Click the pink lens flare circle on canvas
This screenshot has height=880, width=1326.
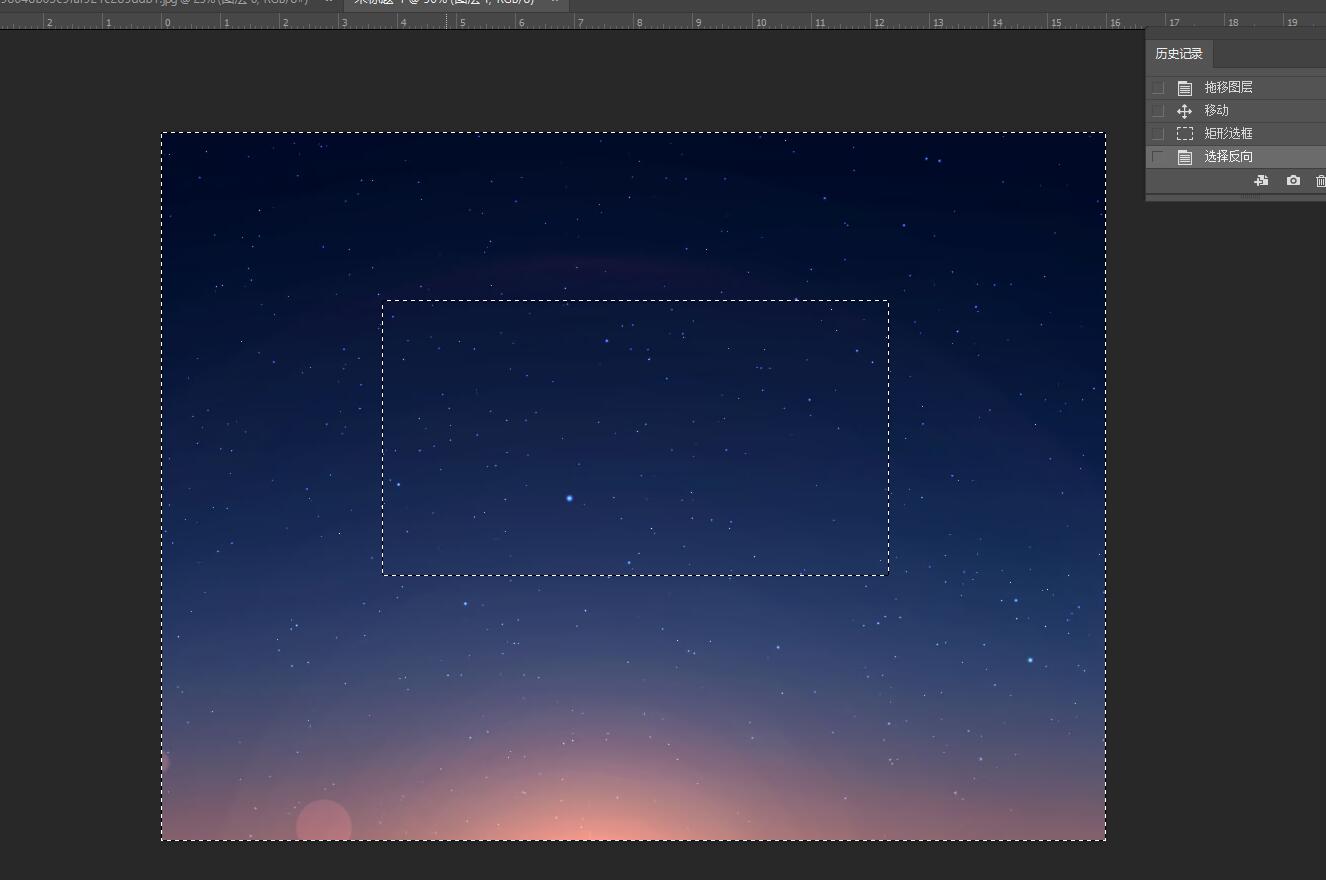point(324,824)
